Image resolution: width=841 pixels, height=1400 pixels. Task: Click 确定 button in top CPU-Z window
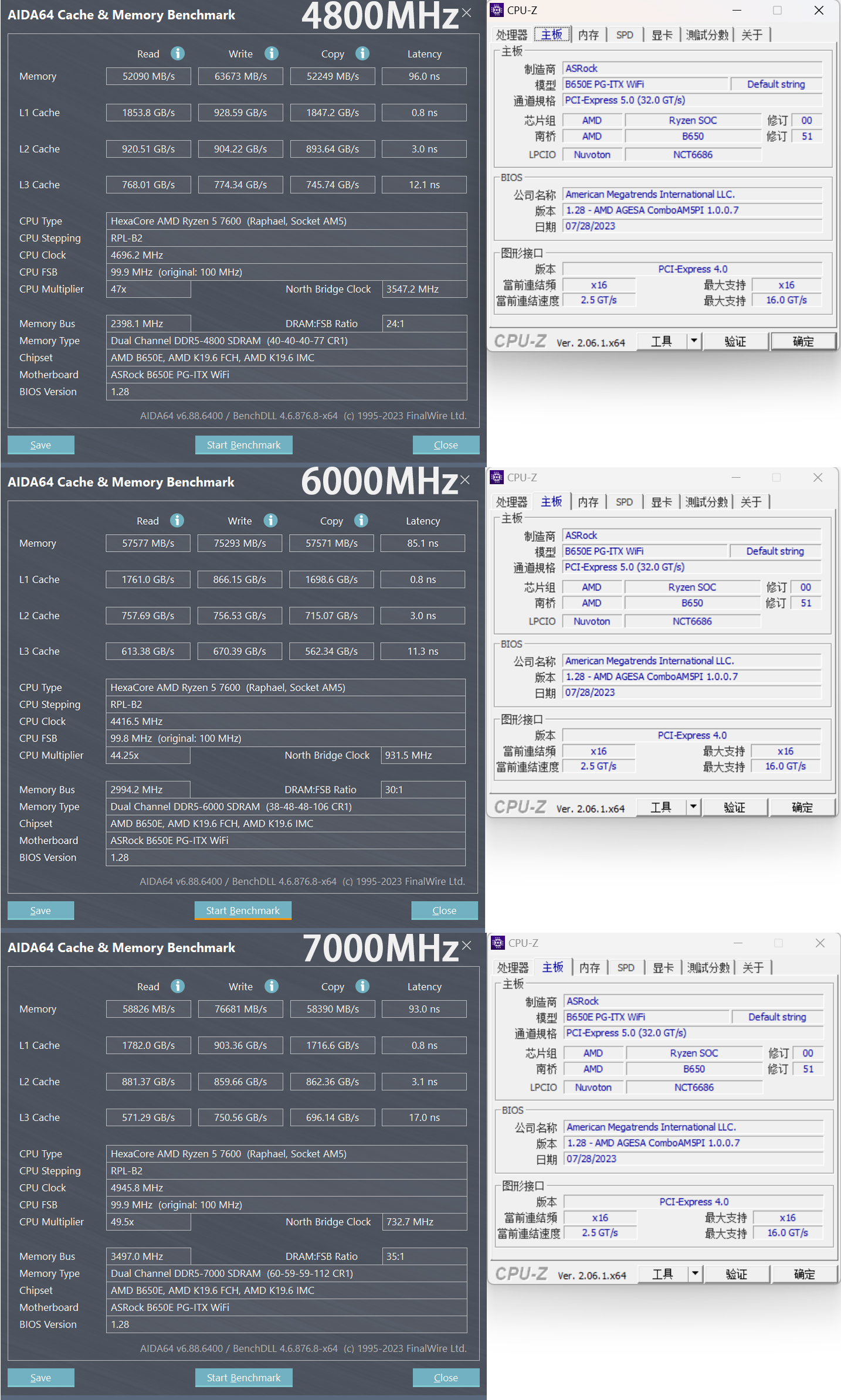click(x=803, y=341)
